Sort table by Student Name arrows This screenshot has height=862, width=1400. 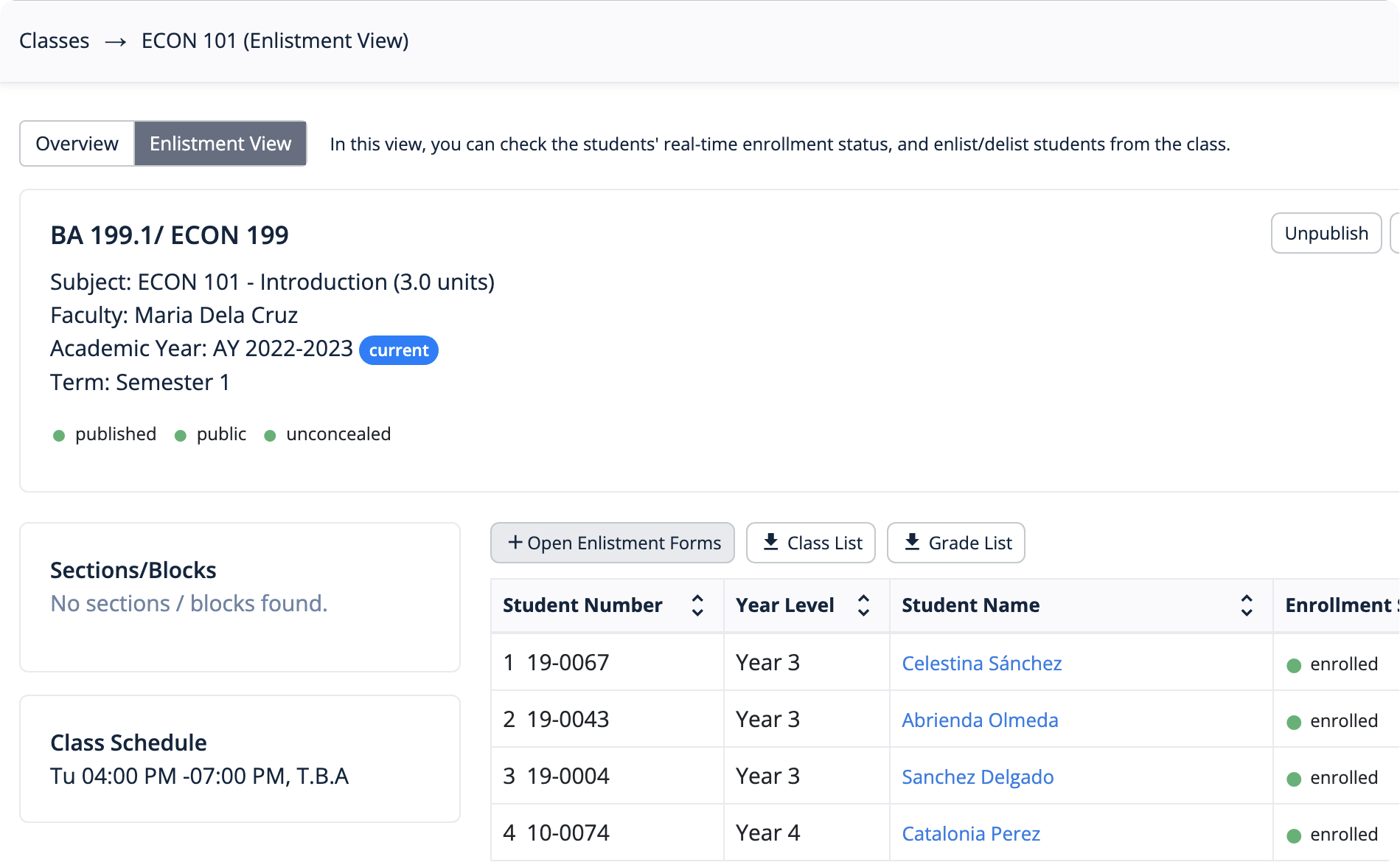(x=1246, y=605)
